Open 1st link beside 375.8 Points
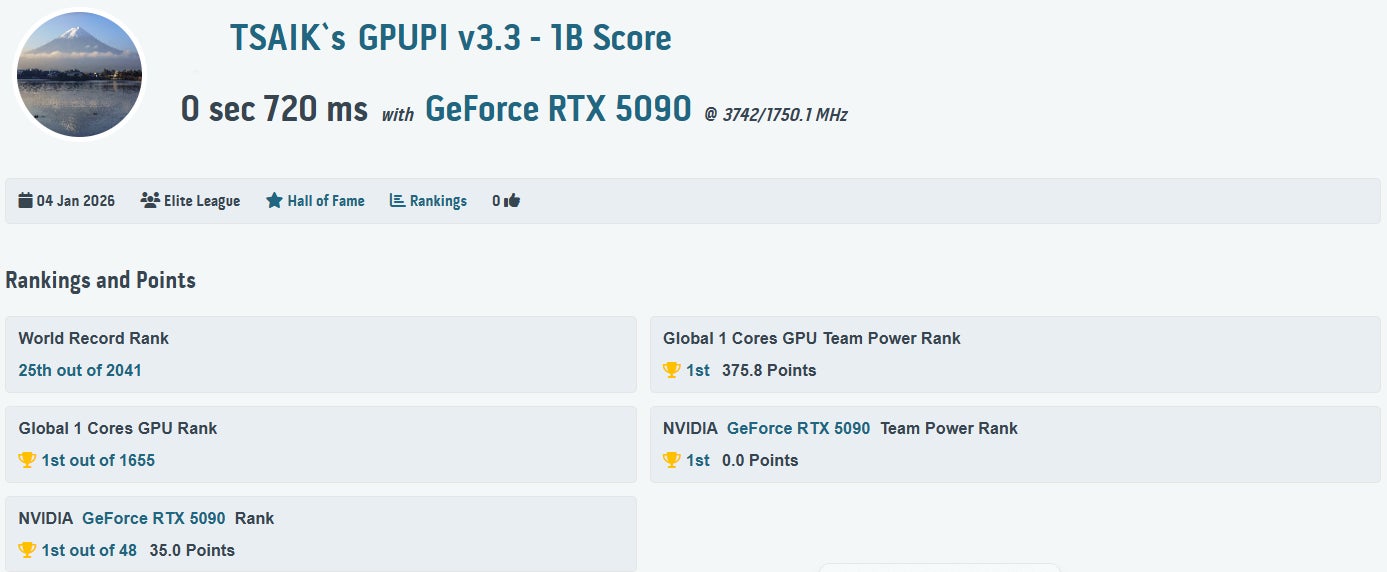1387x572 pixels. click(698, 370)
